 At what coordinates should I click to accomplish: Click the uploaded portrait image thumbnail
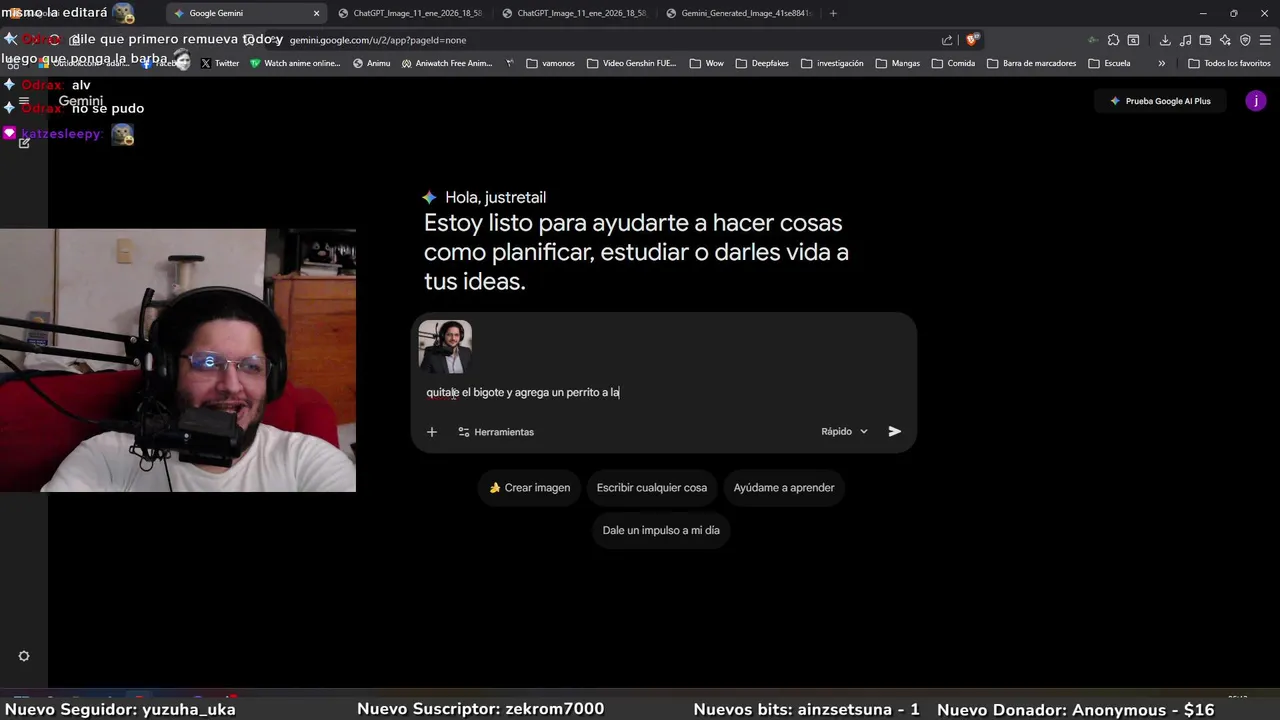click(x=445, y=346)
